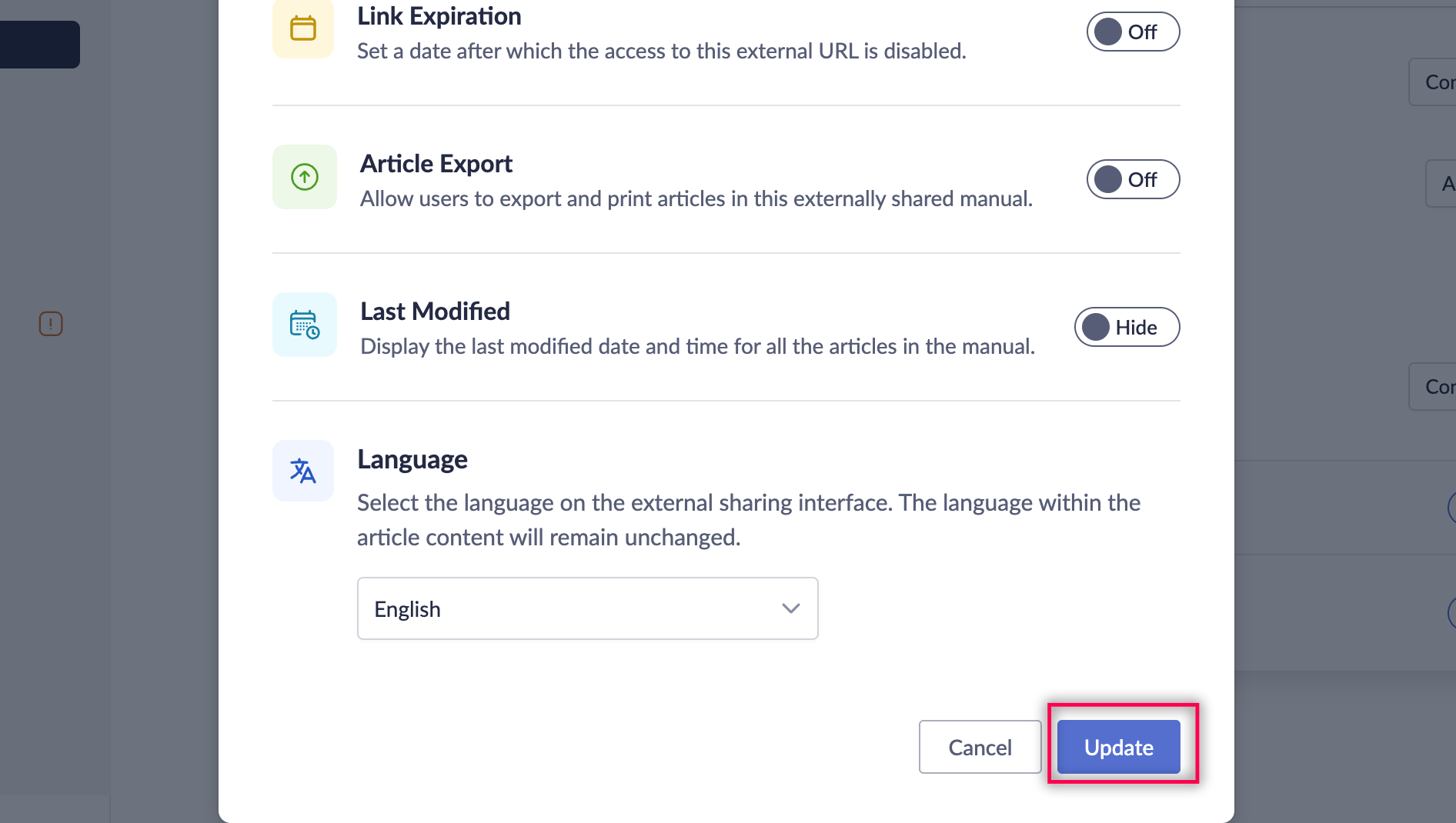Click the dark button in left sidebar
Viewport: 1456px width, 823px height.
point(39,45)
